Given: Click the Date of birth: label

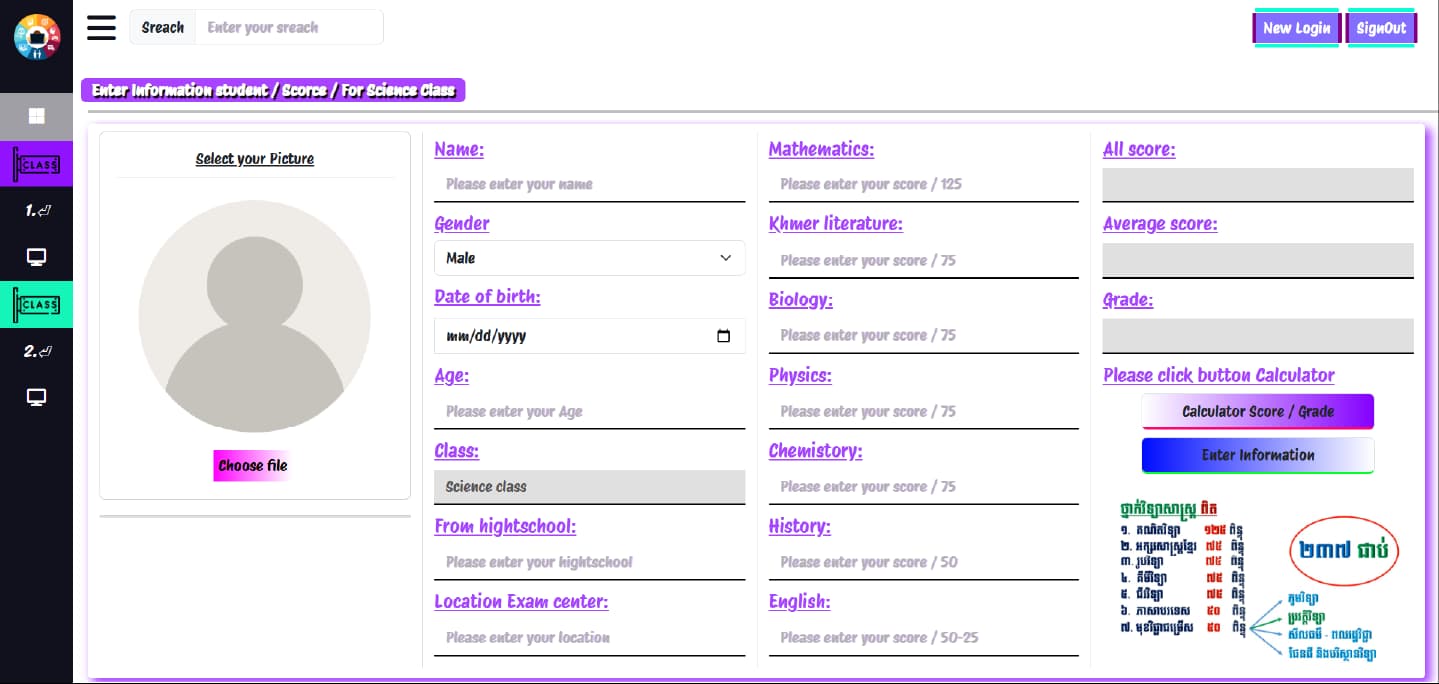Looking at the screenshot, I should click(487, 297).
